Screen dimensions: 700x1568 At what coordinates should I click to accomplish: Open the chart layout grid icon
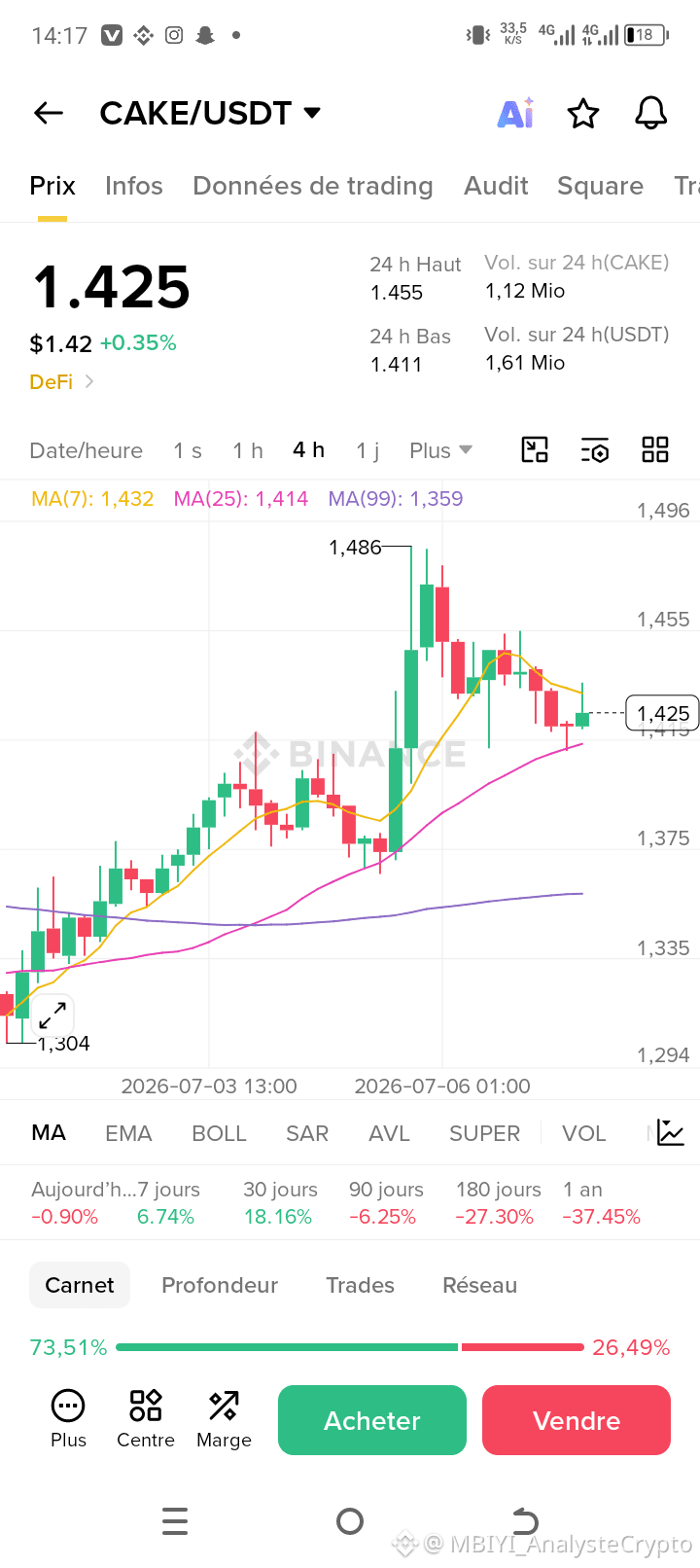click(x=655, y=449)
